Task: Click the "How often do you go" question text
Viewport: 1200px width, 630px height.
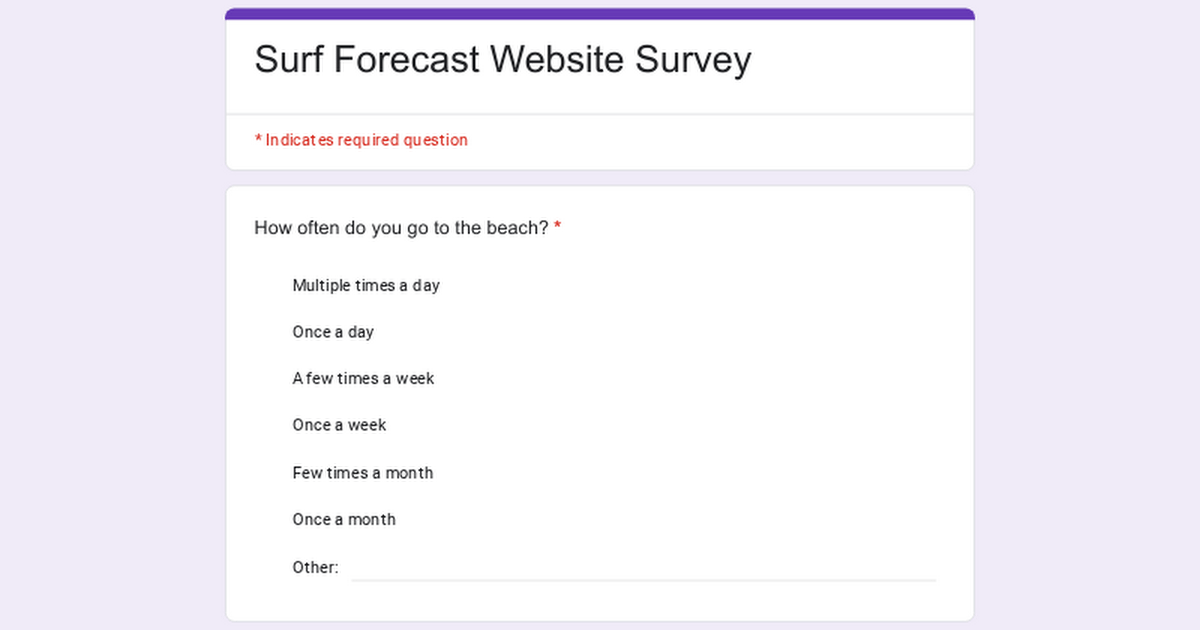Action: (401, 228)
